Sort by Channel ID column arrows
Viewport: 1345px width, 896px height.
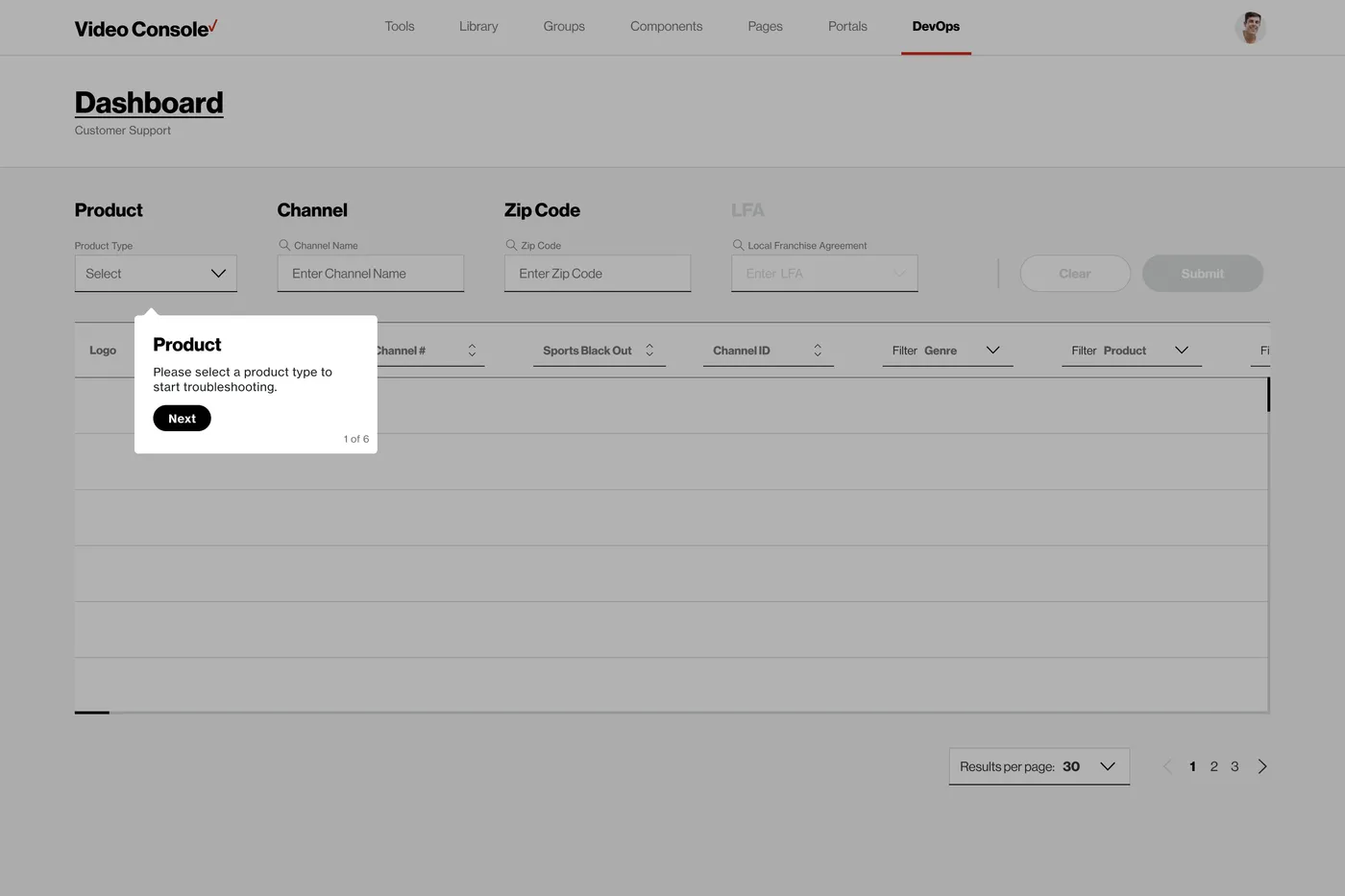[818, 351]
